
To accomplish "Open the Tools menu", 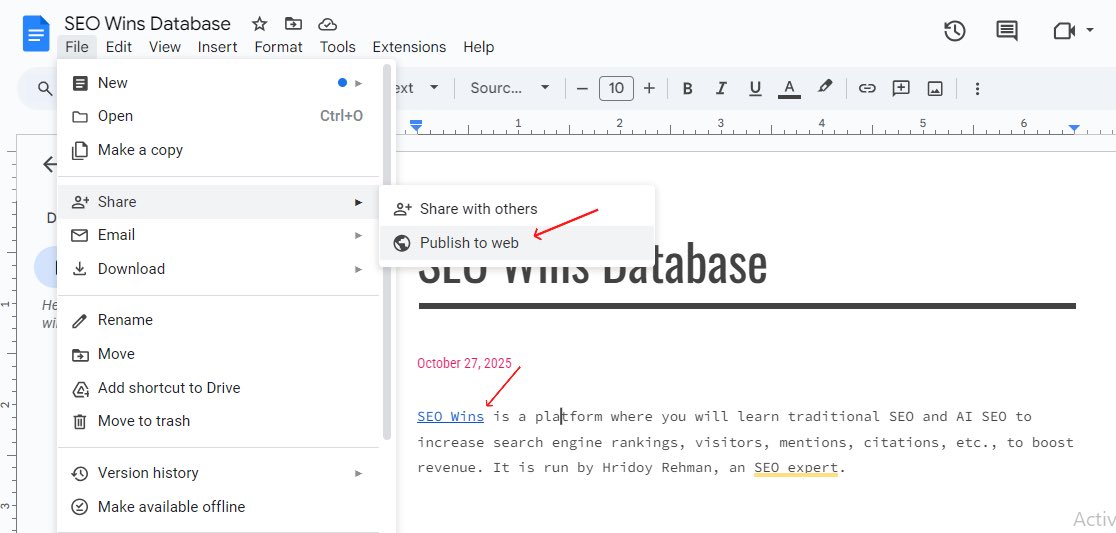I will tap(337, 47).
